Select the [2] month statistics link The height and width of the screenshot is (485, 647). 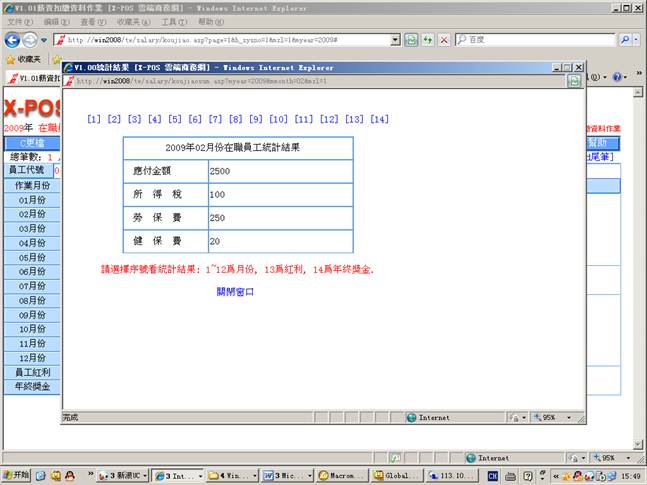pyautogui.click(x=114, y=119)
